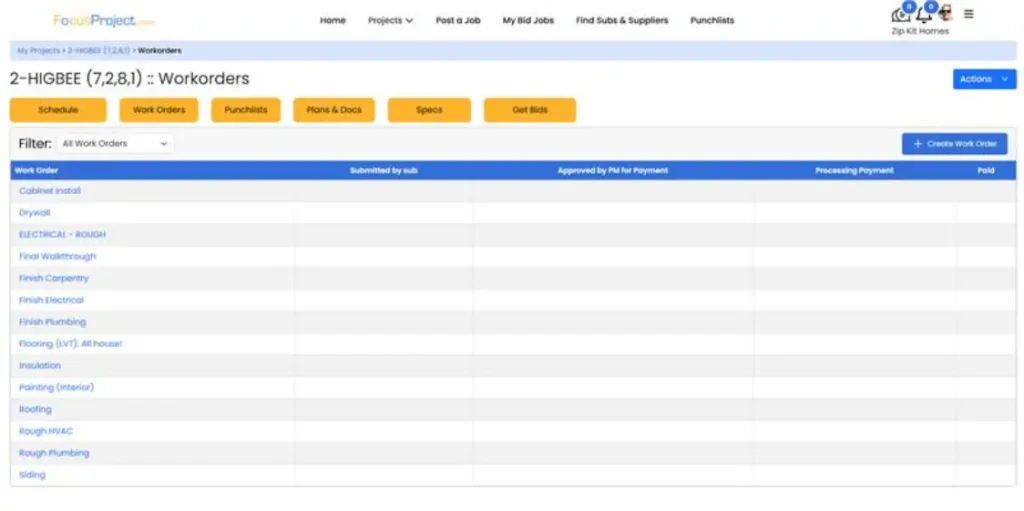Viewport: 1024px width, 511px height.
Task: Open the Get Bids tab
Action: pyautogui.click(x=529, y=110)
